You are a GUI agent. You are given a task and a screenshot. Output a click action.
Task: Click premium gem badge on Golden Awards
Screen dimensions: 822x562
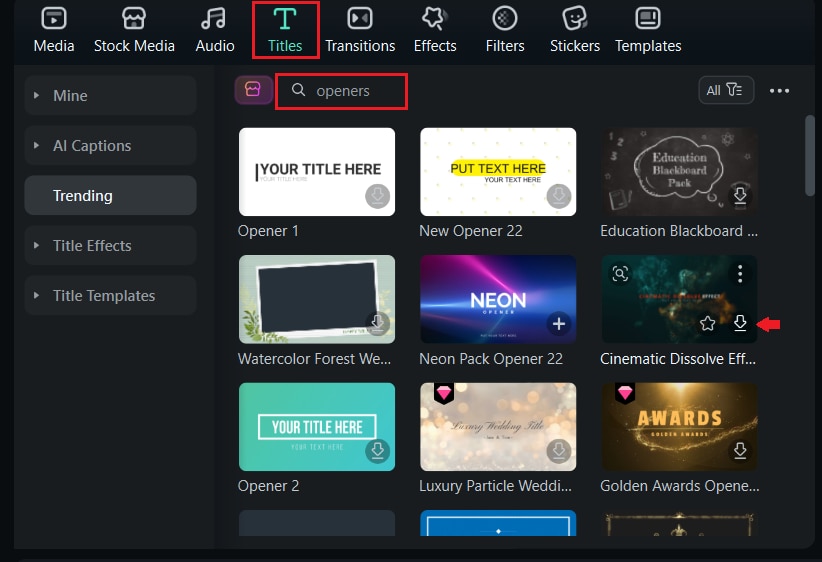click(x=625, y=392)
